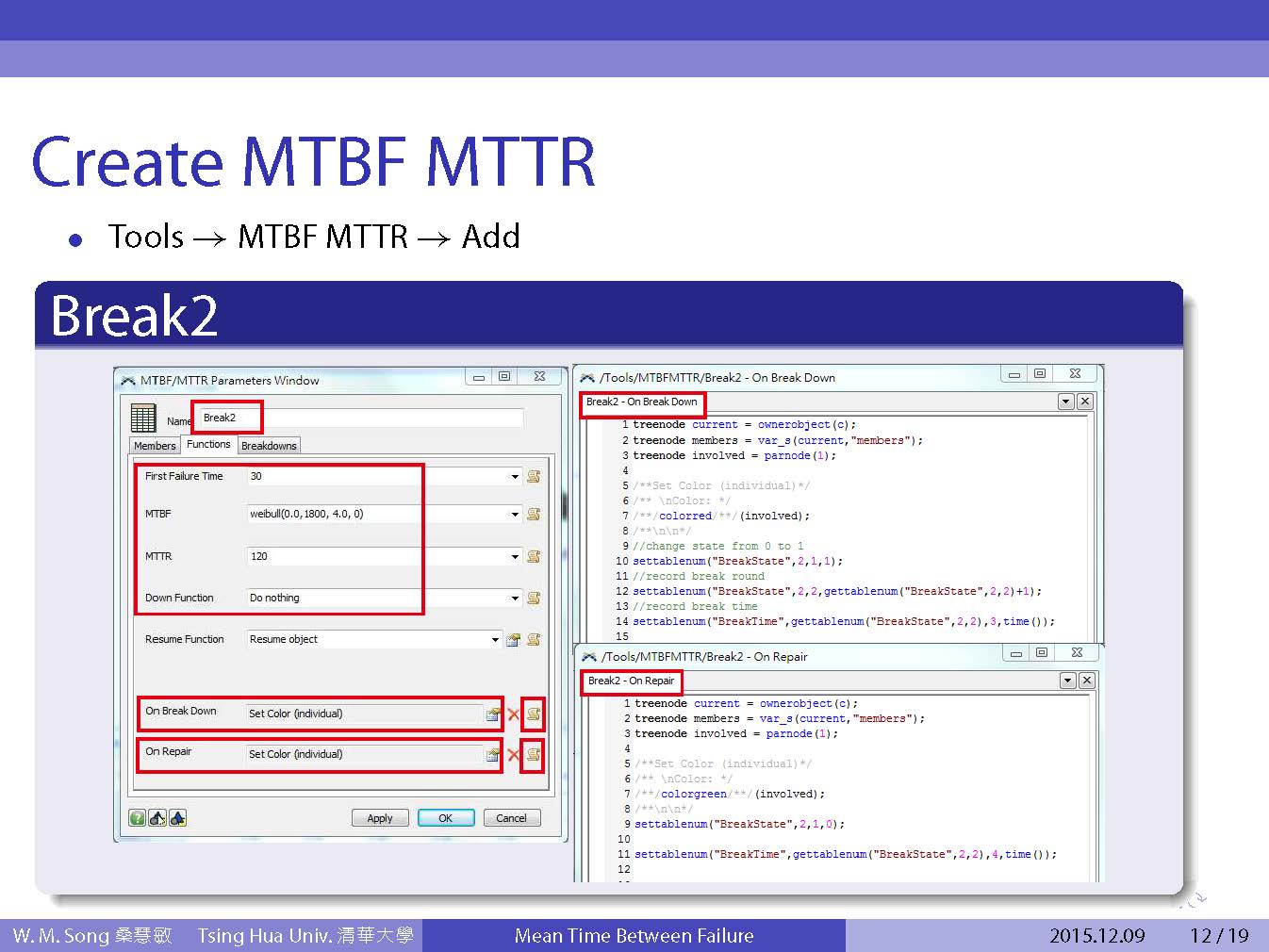This screenshot has height=952, width=1269.
Task: Confirm with the OK button
Action: point(445,818)
